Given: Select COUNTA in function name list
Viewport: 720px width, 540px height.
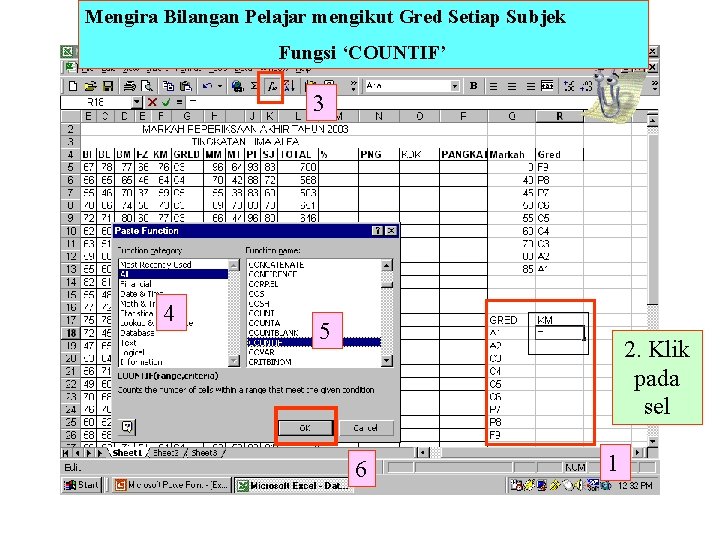Looking at the screenshot, I should tap(314, 323).
